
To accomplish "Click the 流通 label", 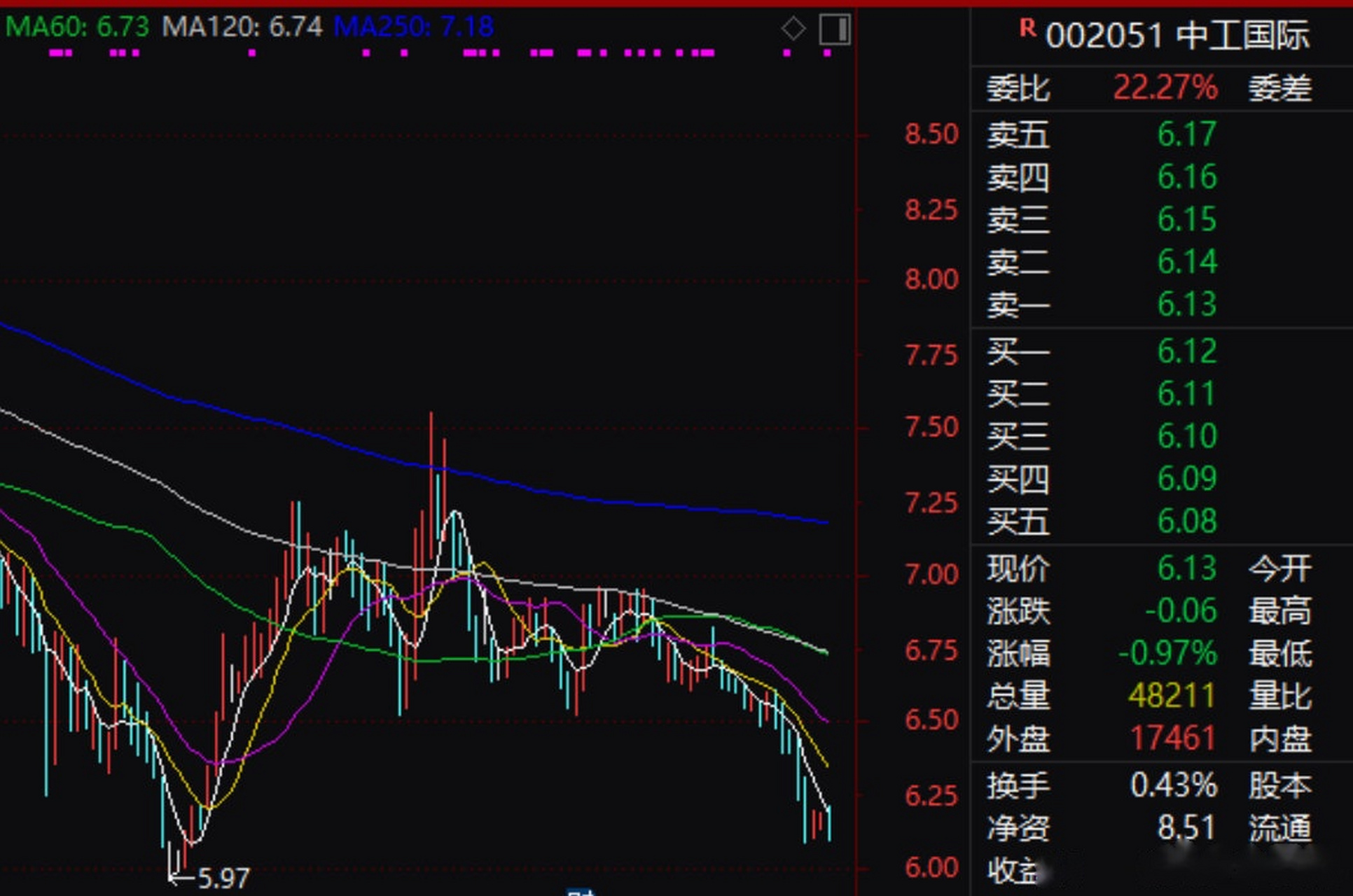I will click(x=1280, y=828).
